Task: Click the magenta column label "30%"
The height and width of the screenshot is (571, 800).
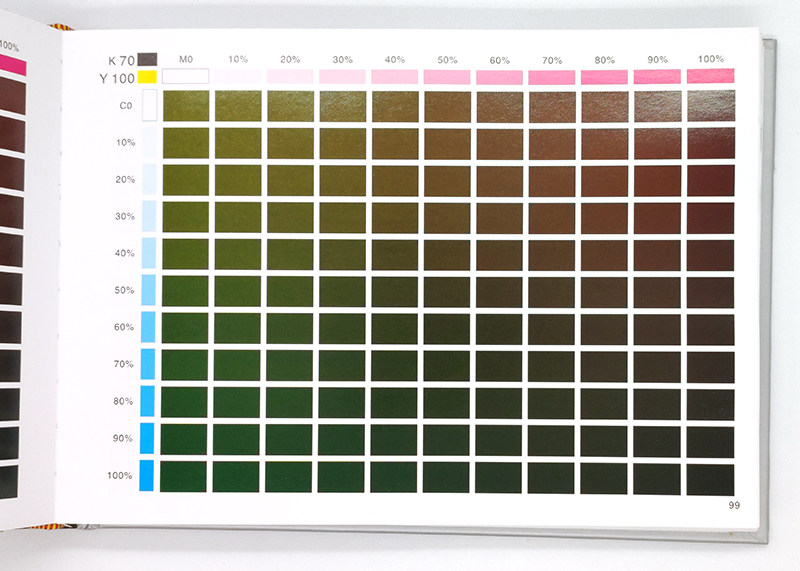Action: (342, 60)
